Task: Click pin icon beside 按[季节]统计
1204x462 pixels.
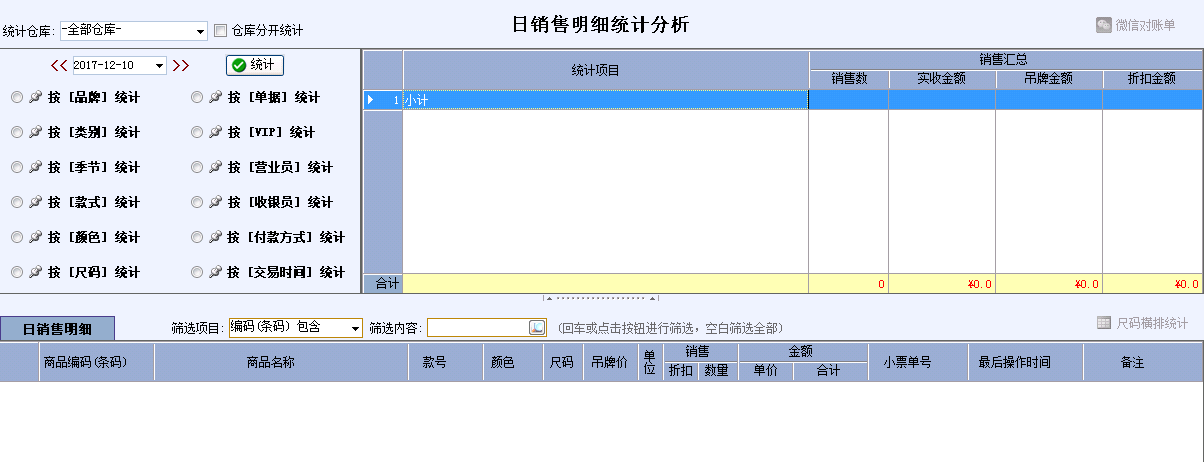Action: click(x=35, y=167)
